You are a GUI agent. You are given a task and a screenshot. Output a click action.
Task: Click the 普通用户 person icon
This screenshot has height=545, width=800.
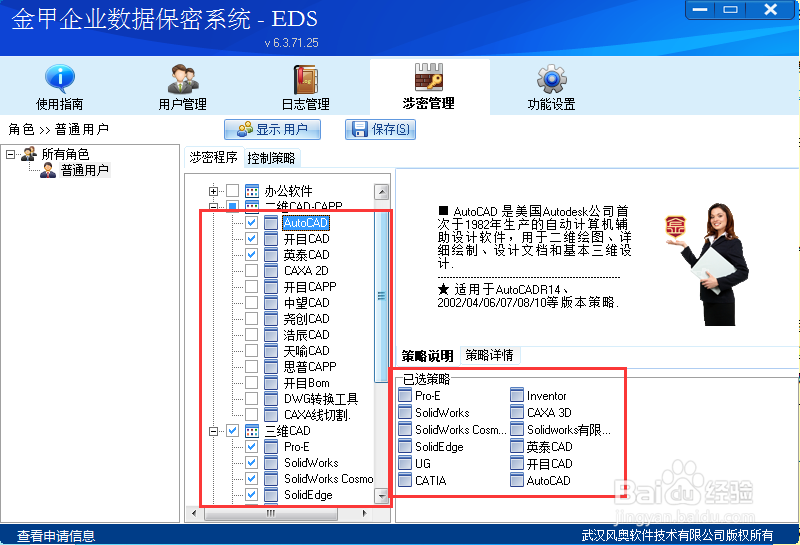[x=48, y=170]
